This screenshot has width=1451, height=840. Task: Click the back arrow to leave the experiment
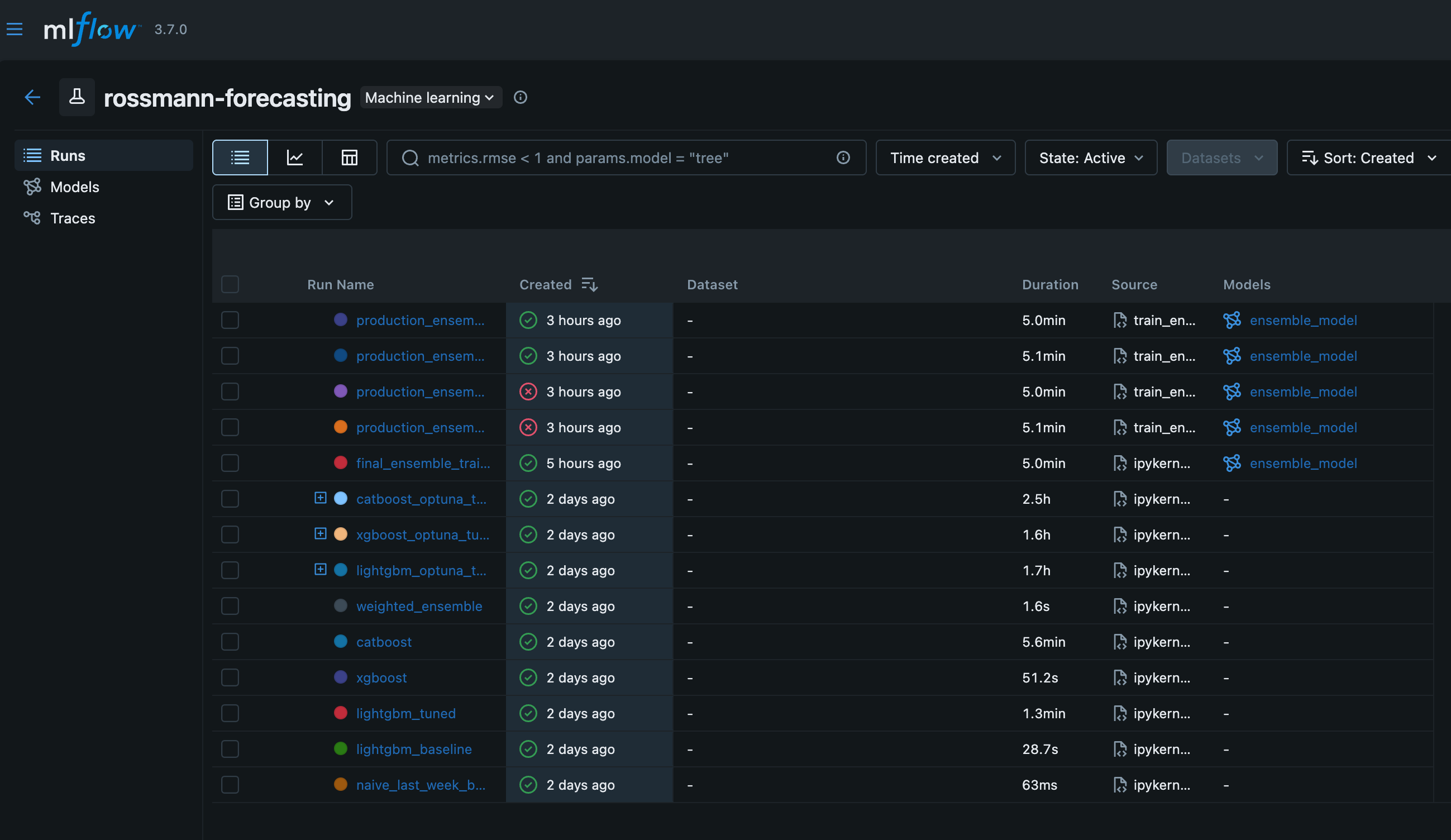(32, 97)
